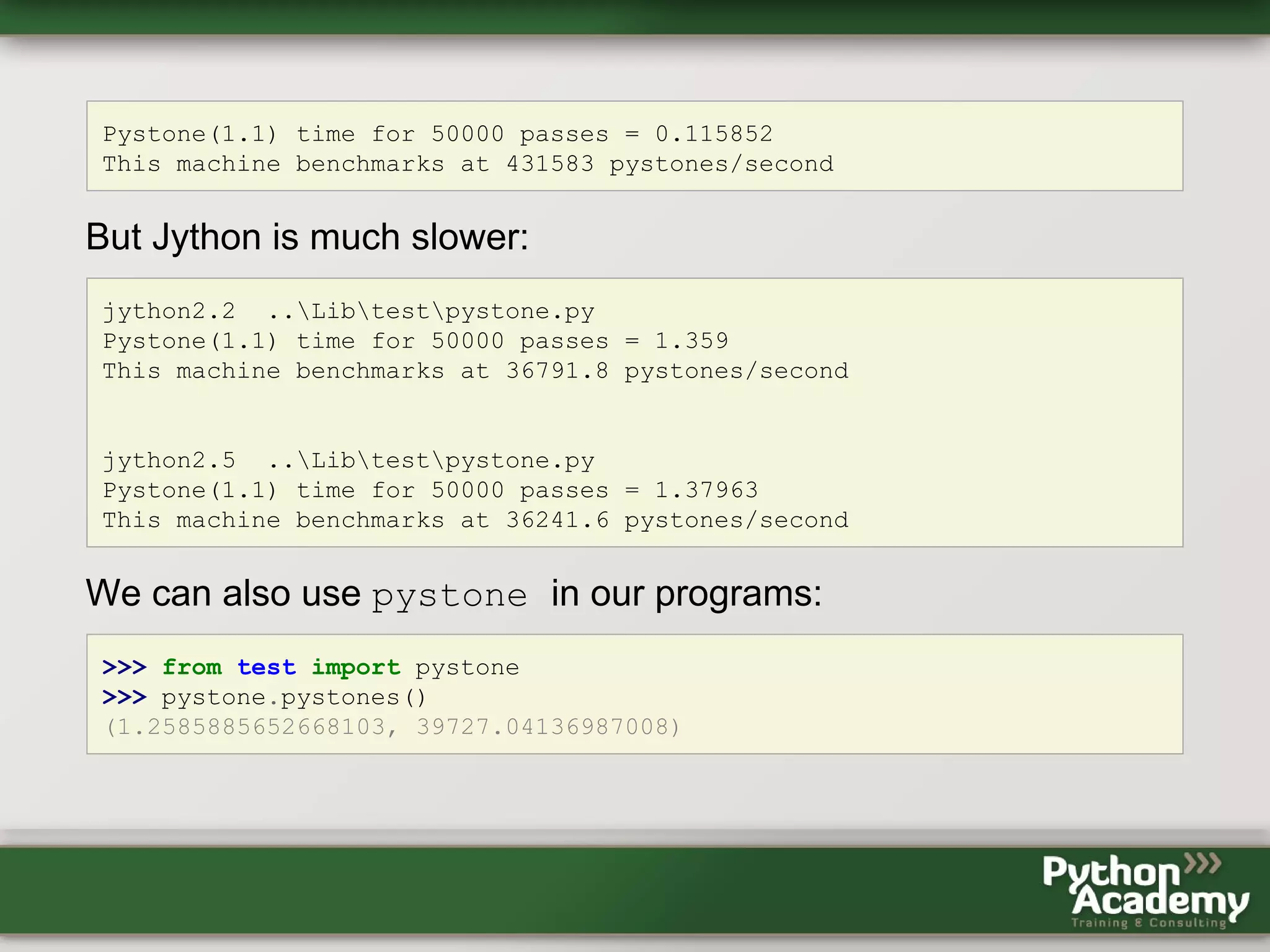1270x952 pixels.
Task: Click the text 'We can also use'
Action: point(223,593)
